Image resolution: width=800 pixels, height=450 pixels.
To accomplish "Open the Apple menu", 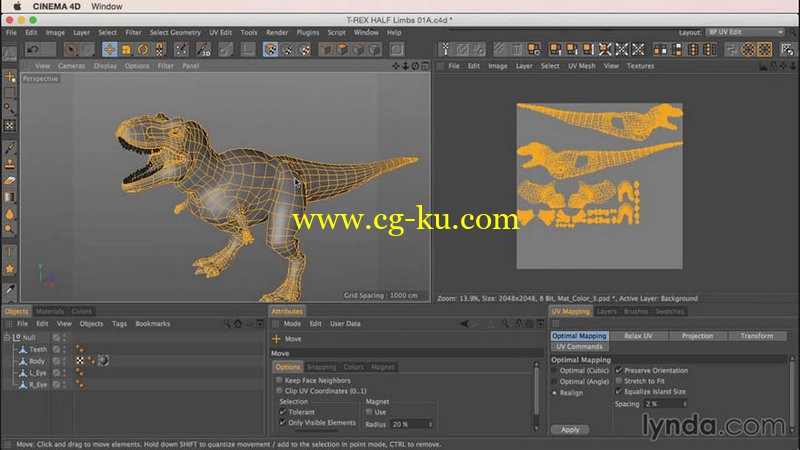I will (x=17, y=6).
